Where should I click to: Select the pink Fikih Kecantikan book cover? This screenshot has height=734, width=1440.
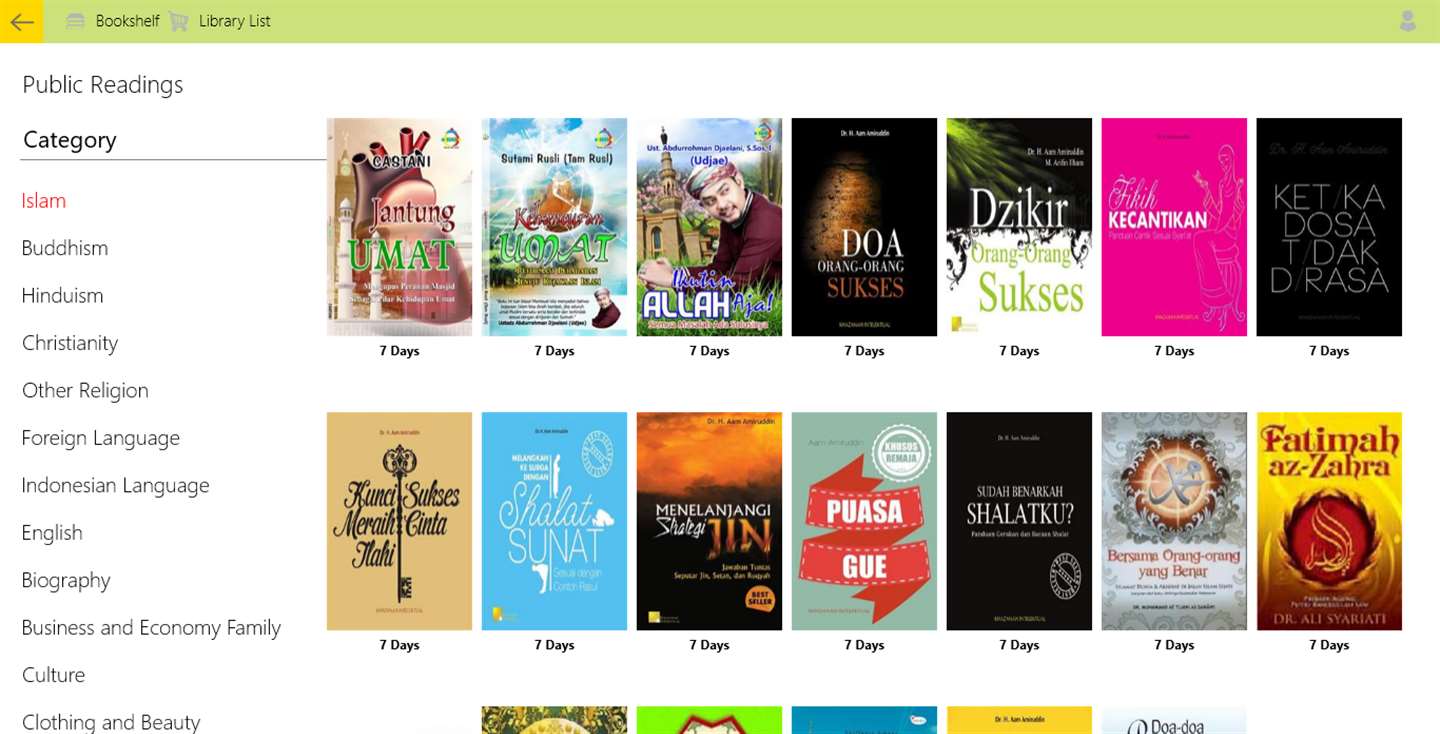1174,227
